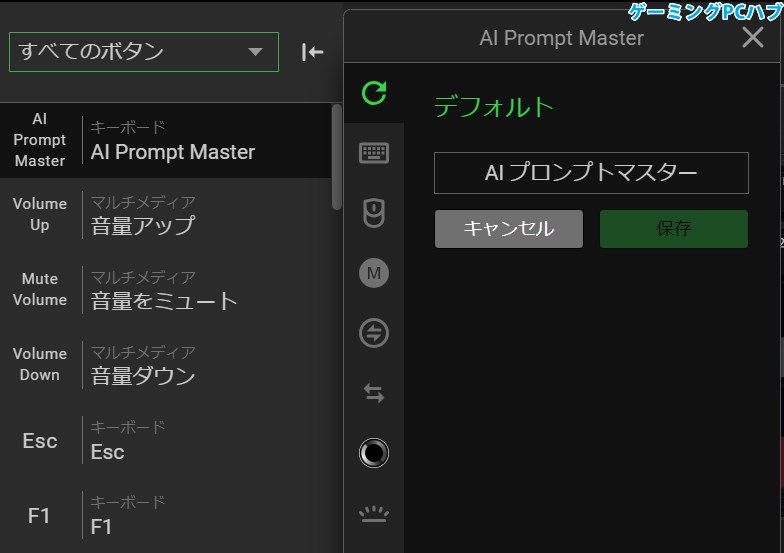Image resolution: width=784 pixels, height=553 pixels.
Task: Select the 音量ダウン key binding
Action: point(170,365)
